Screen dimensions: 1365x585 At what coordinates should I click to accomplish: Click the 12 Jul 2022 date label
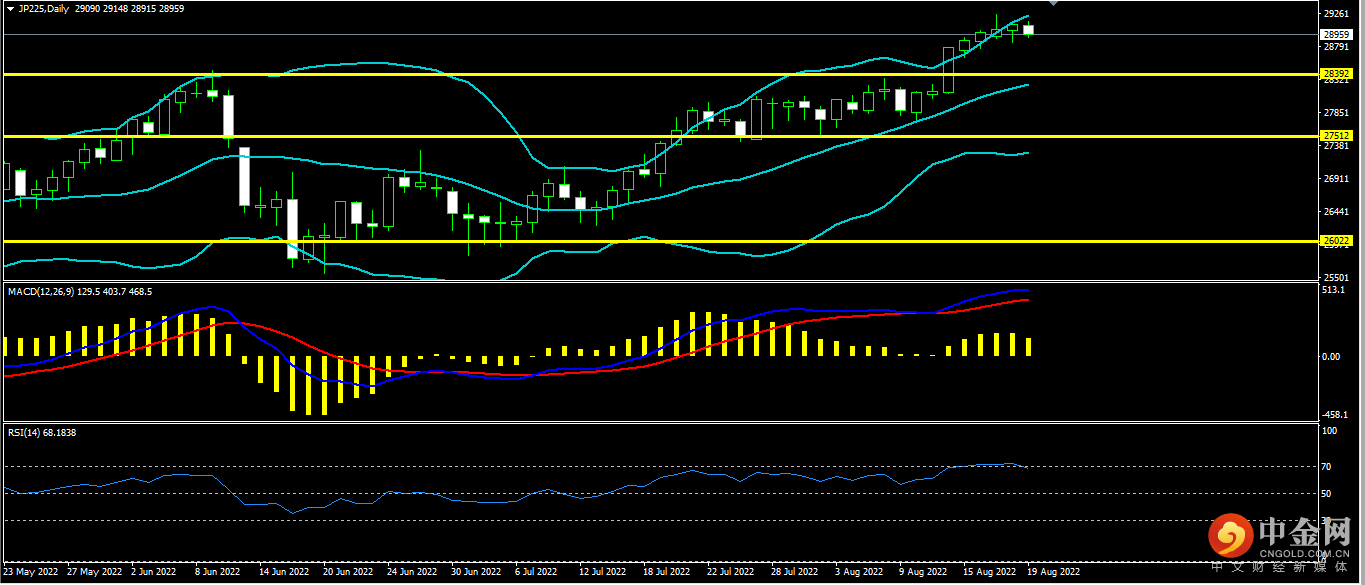click(602, 573)
